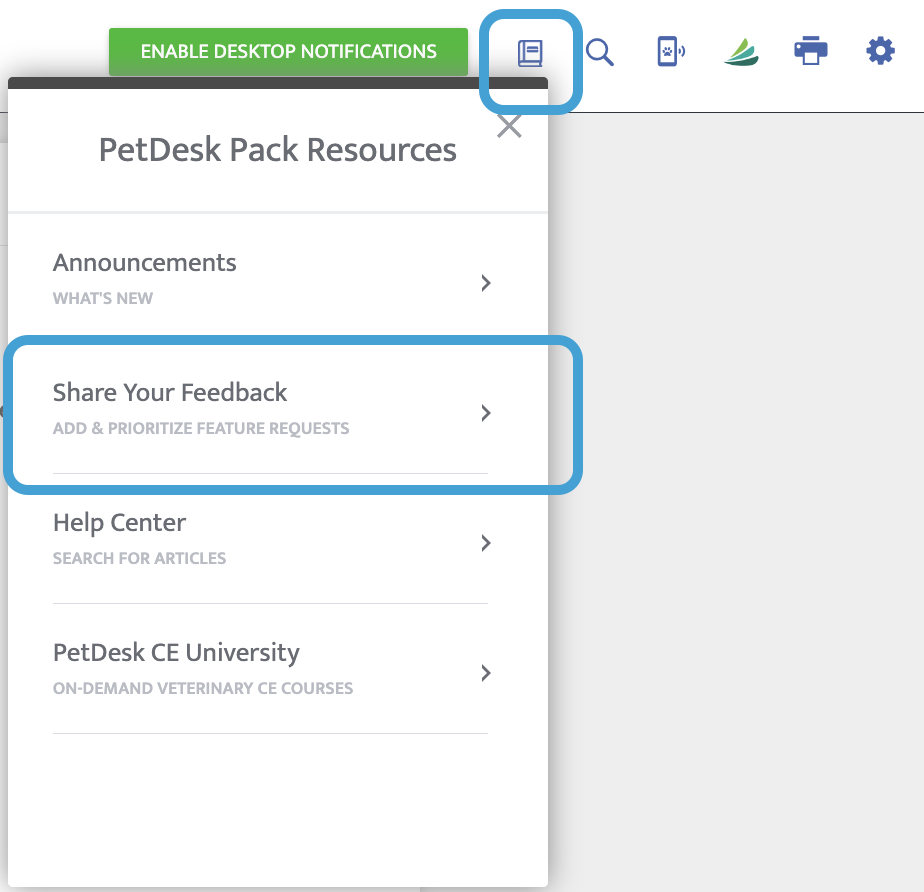Click "Add & Prioritize Feature Requests" subtitle
This screenshot has width=924, height=892.
201,428
